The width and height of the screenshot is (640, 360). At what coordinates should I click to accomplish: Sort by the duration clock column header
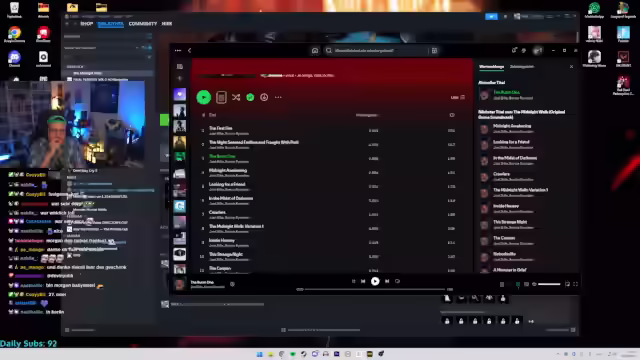tap(452, 115)
